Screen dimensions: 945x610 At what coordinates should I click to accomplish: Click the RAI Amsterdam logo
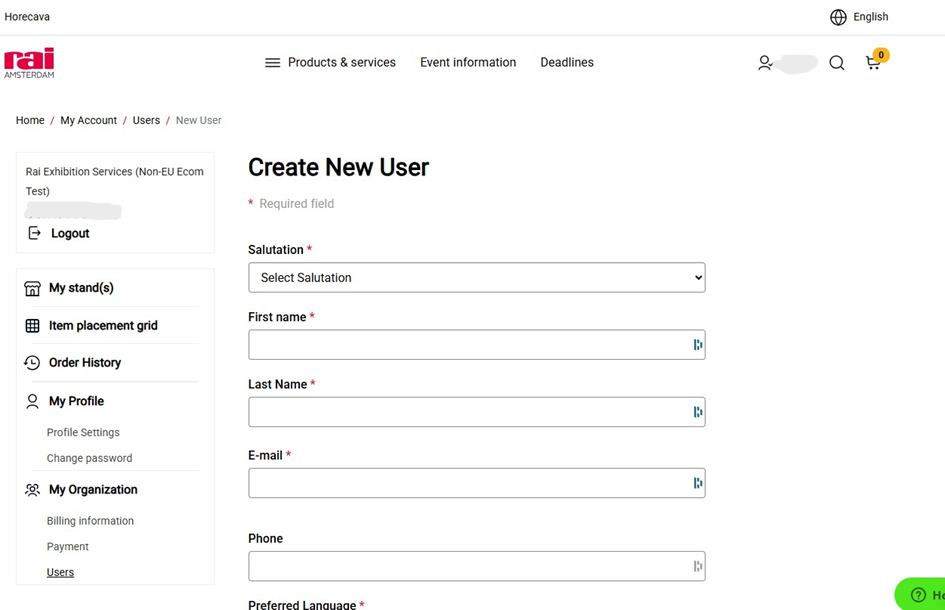pyautogui.click(x=29, y=63)
